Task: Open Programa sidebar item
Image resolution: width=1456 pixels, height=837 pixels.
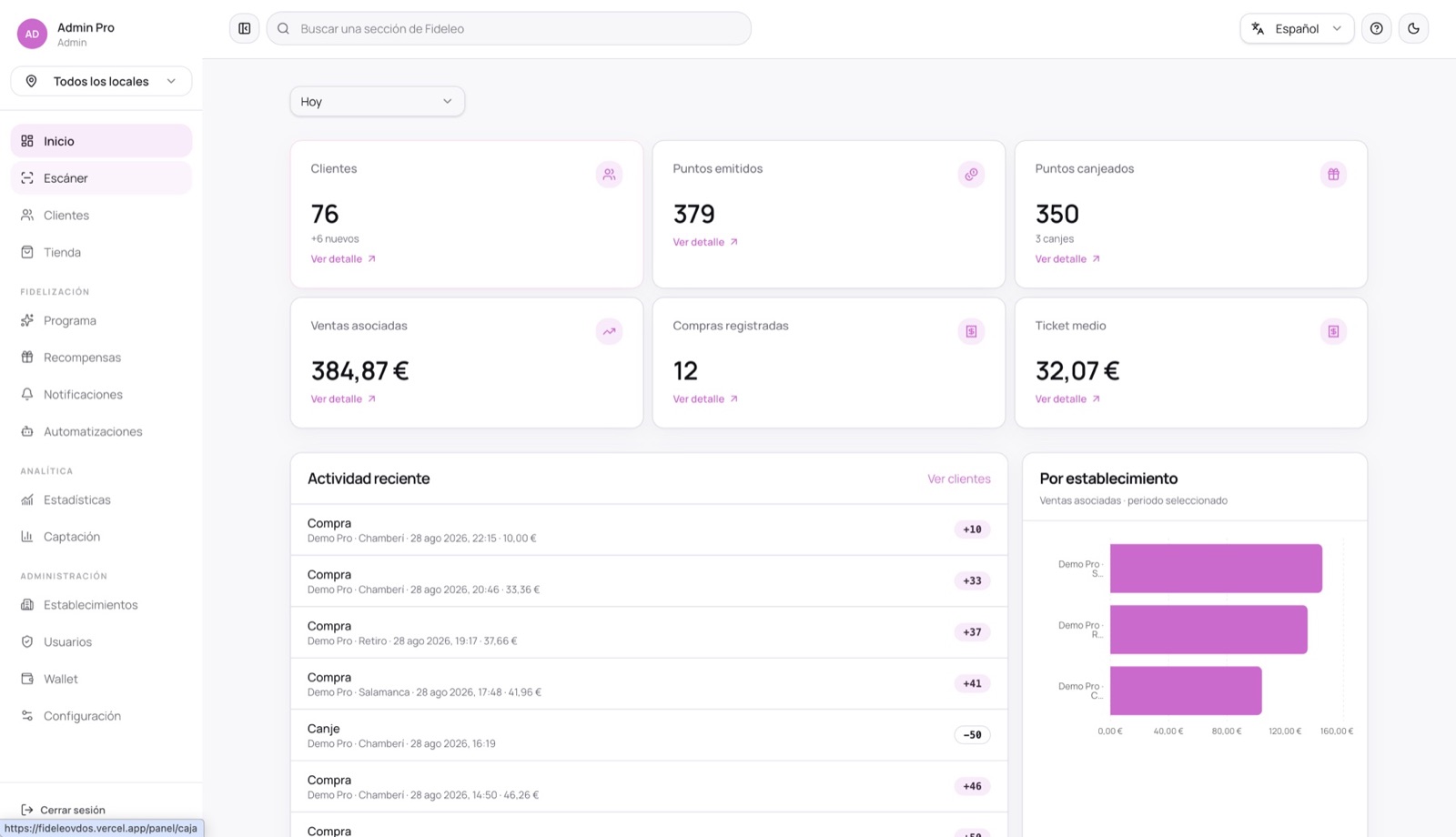Action: pyautogui.click(x=101, y=320)
